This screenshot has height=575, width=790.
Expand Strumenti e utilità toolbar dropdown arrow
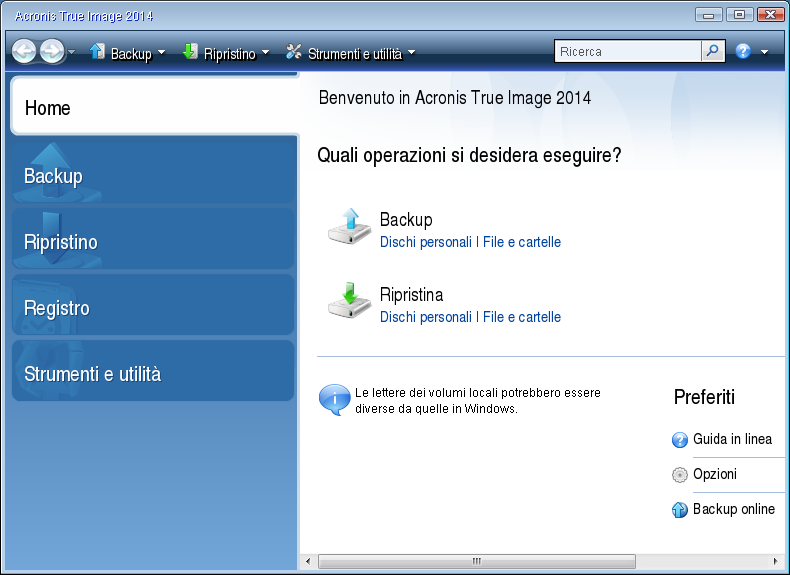tap(411, 52)
